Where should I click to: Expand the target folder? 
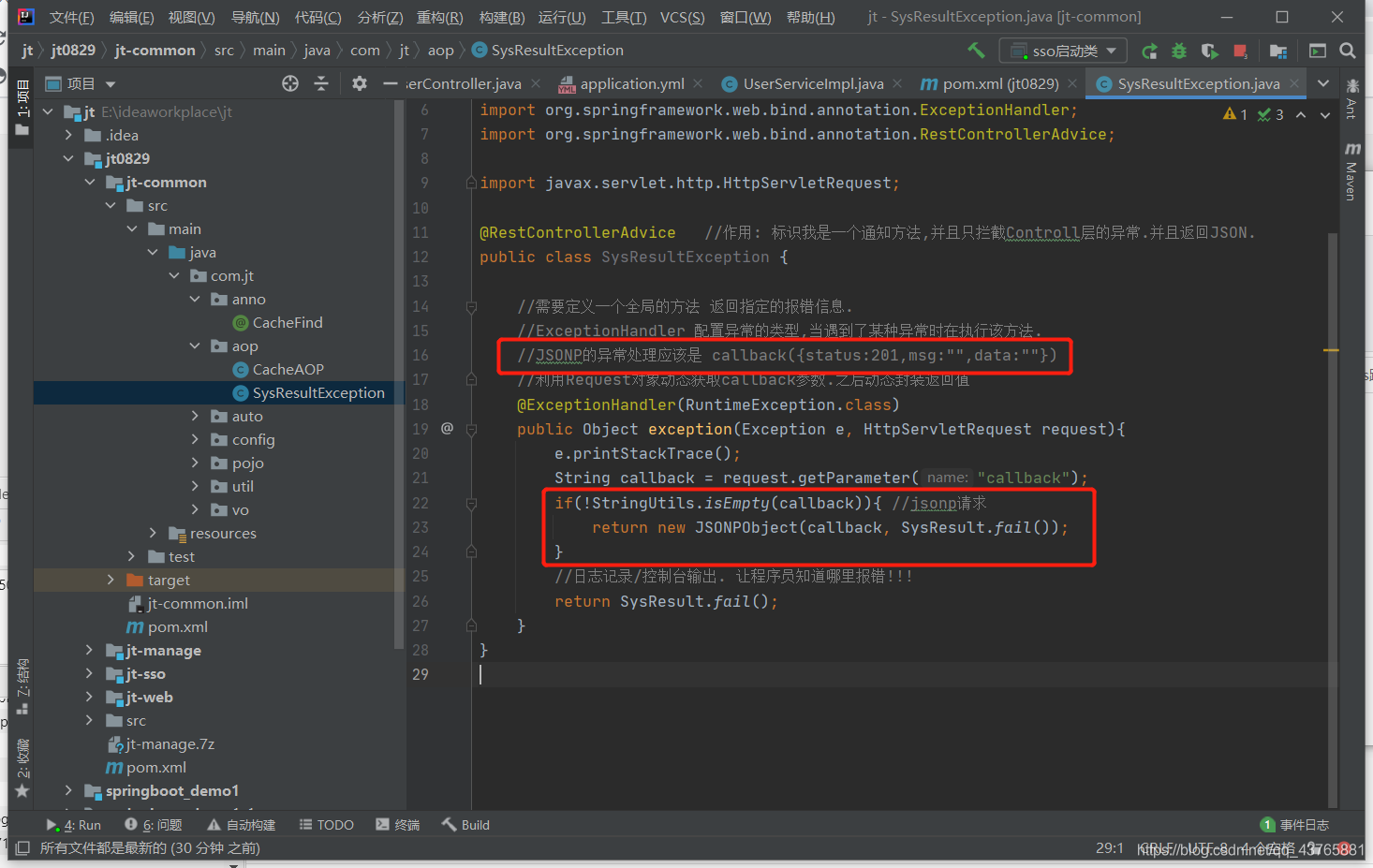[111, 580]
